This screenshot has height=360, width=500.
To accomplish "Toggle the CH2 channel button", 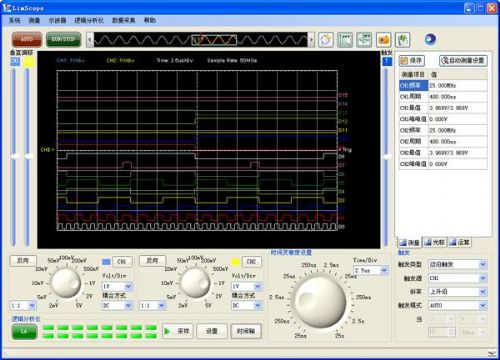I will pos(252,262).
